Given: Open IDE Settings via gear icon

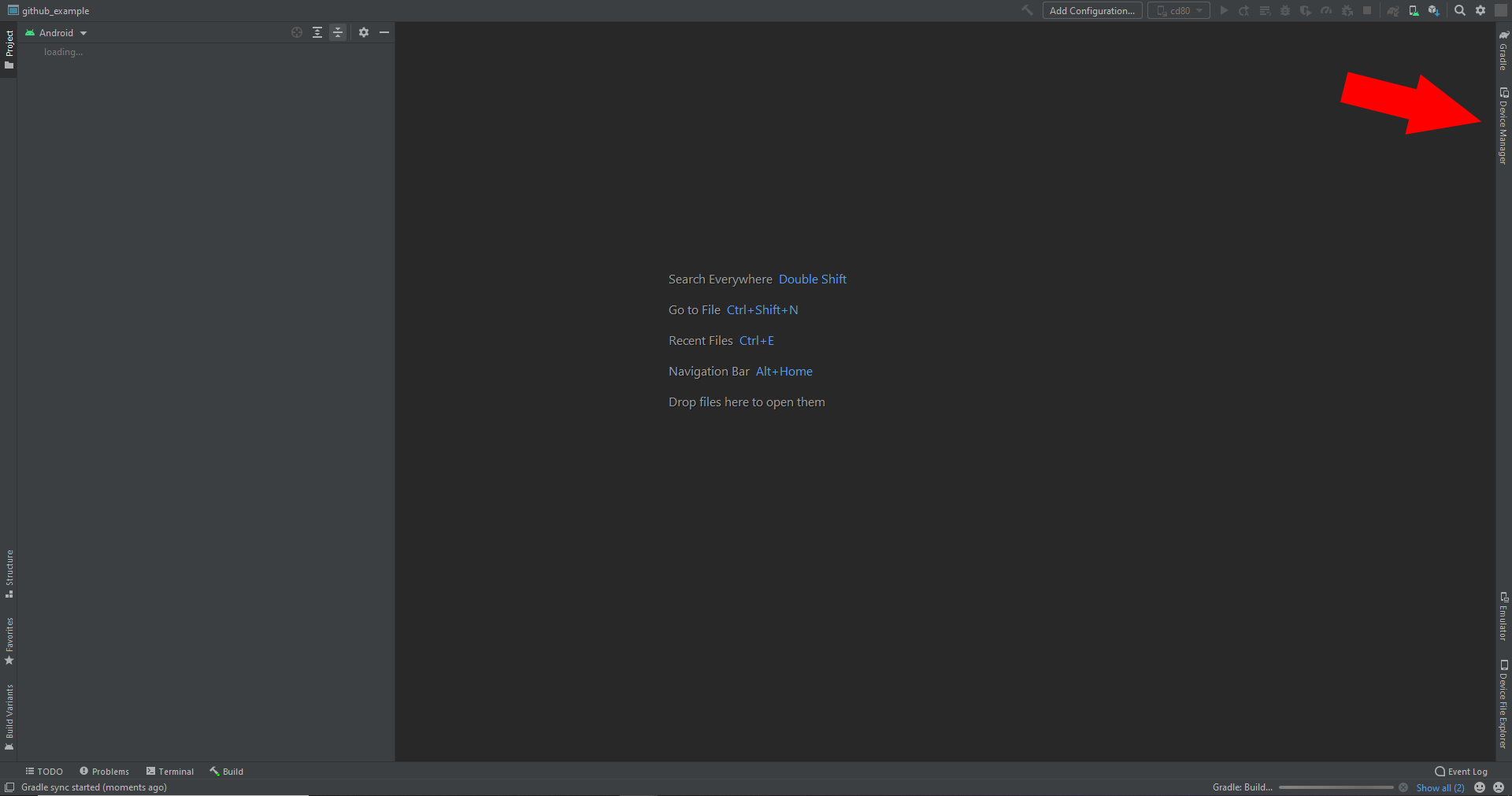Looking at the screenshot, I should 1480,10.
